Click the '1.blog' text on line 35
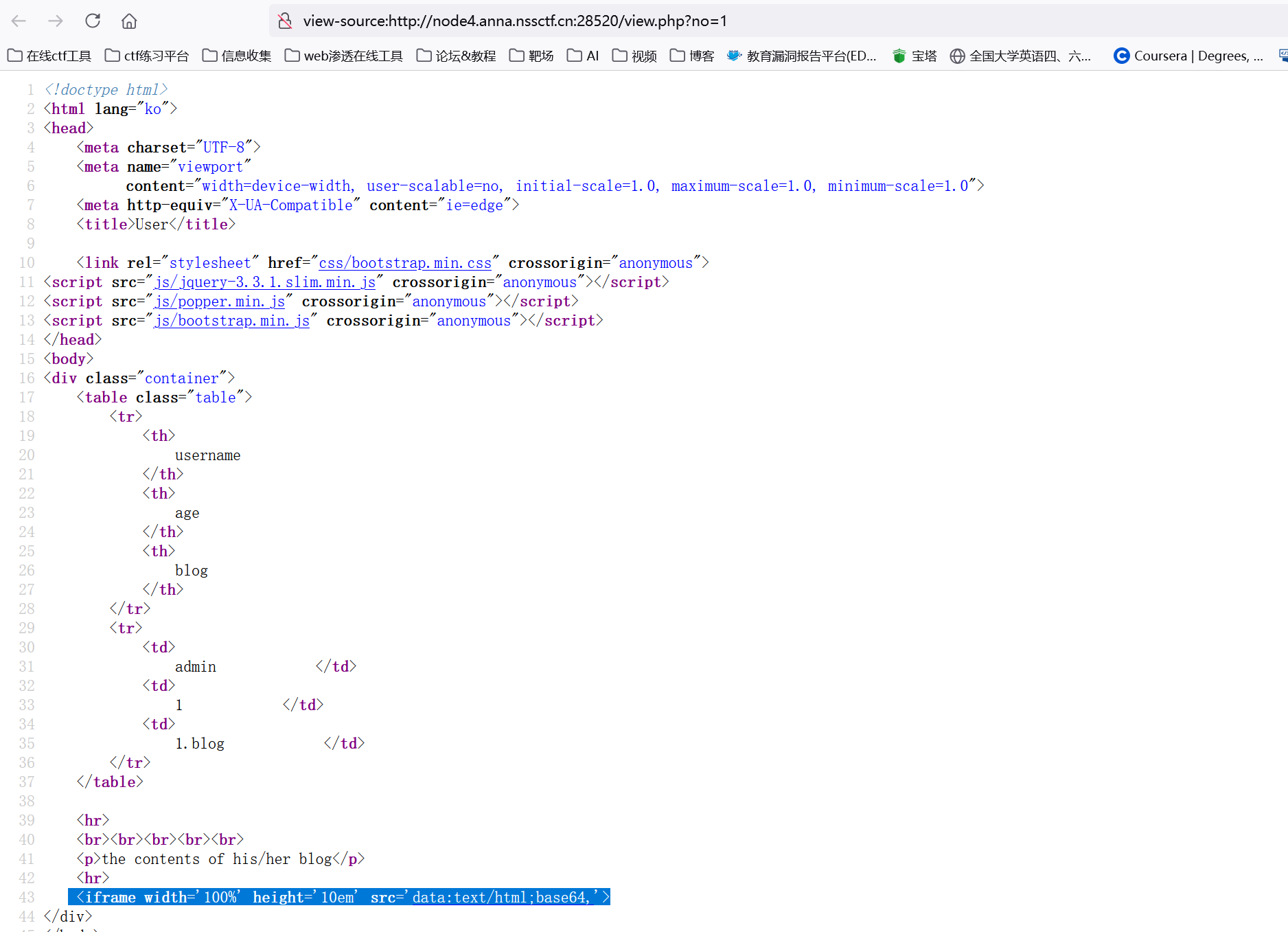Image resolution: width=1288 pixels, height=932 pixels. point(200,744)
